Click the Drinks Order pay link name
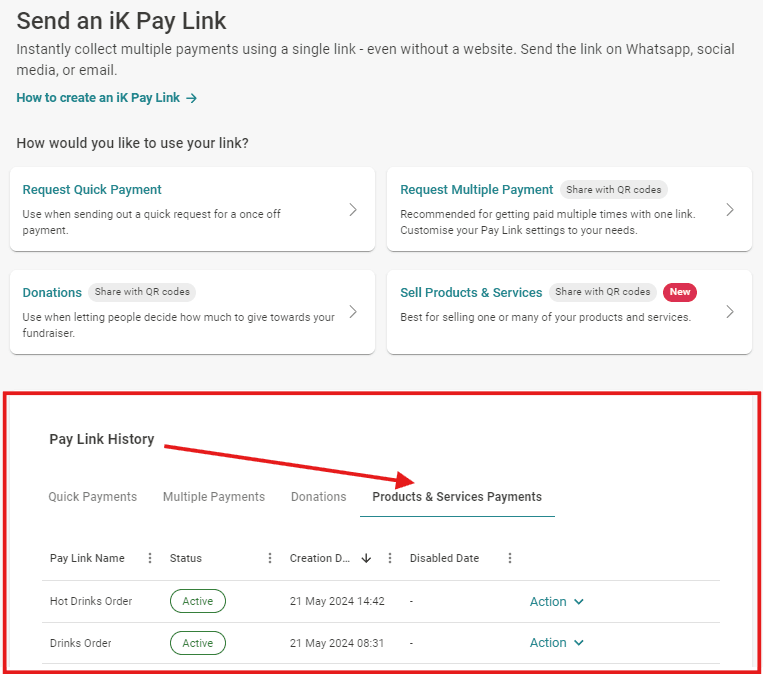This screenshot has height=674, width=763. tap(81, 643)
